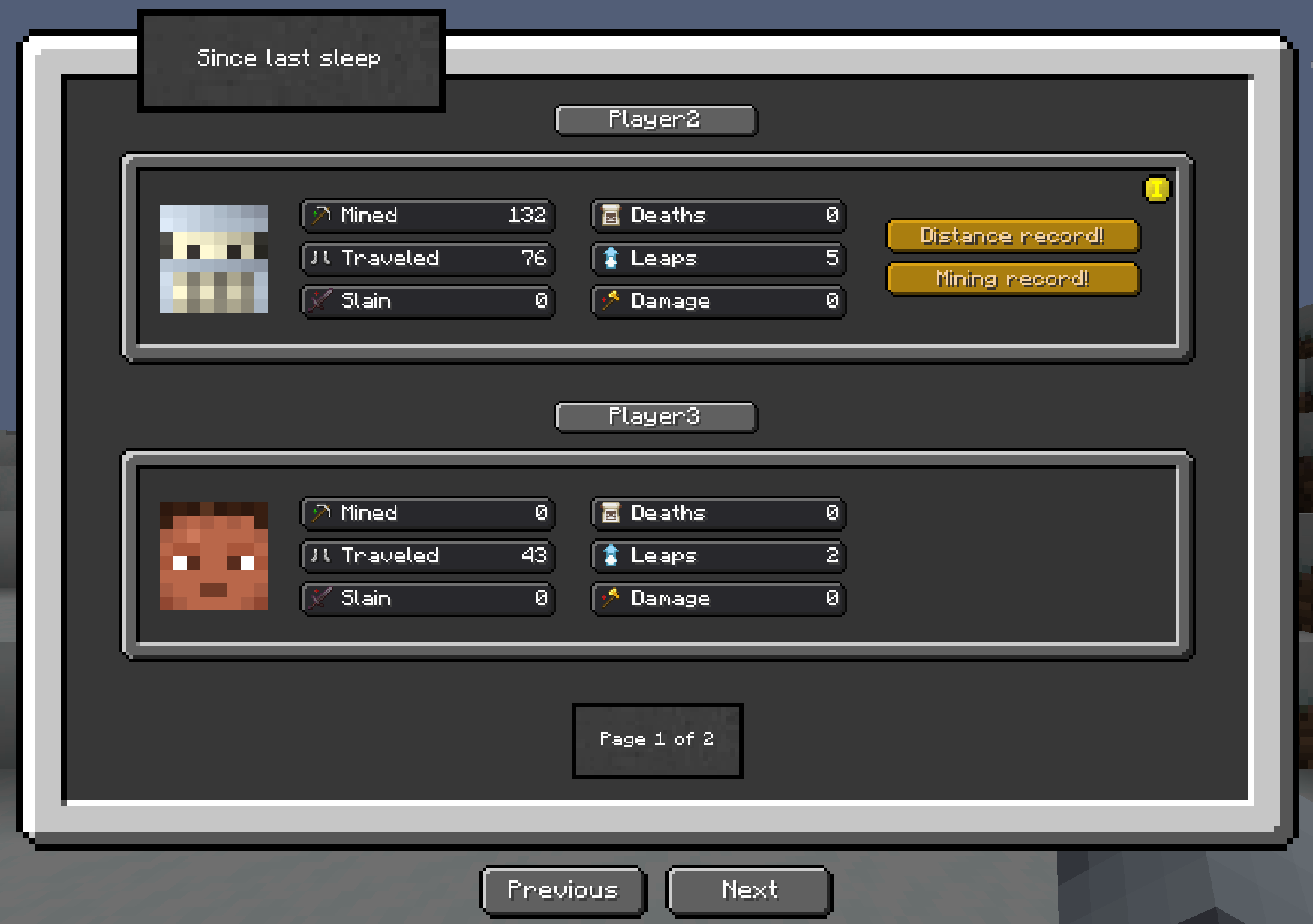1313x924 pixels.
Task: Click the tombstone icon in Player3's Deaths row
Action: tap(611, 513)
